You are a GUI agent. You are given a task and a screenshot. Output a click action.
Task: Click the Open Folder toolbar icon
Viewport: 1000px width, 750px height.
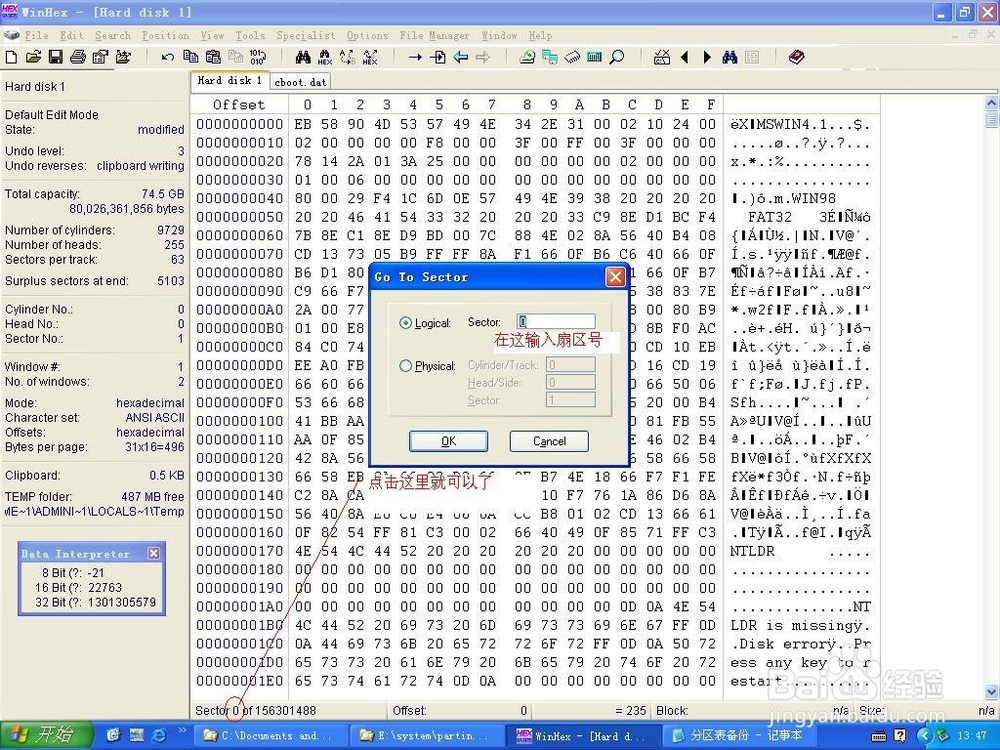123,57
